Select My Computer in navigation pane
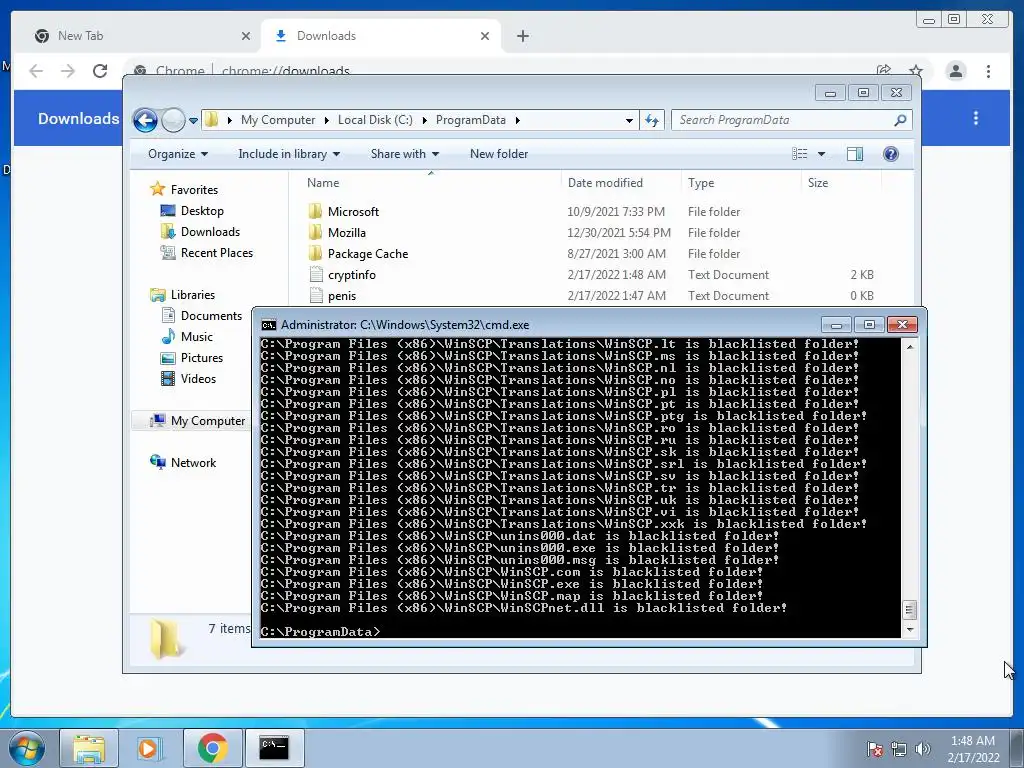 (208, 421)
